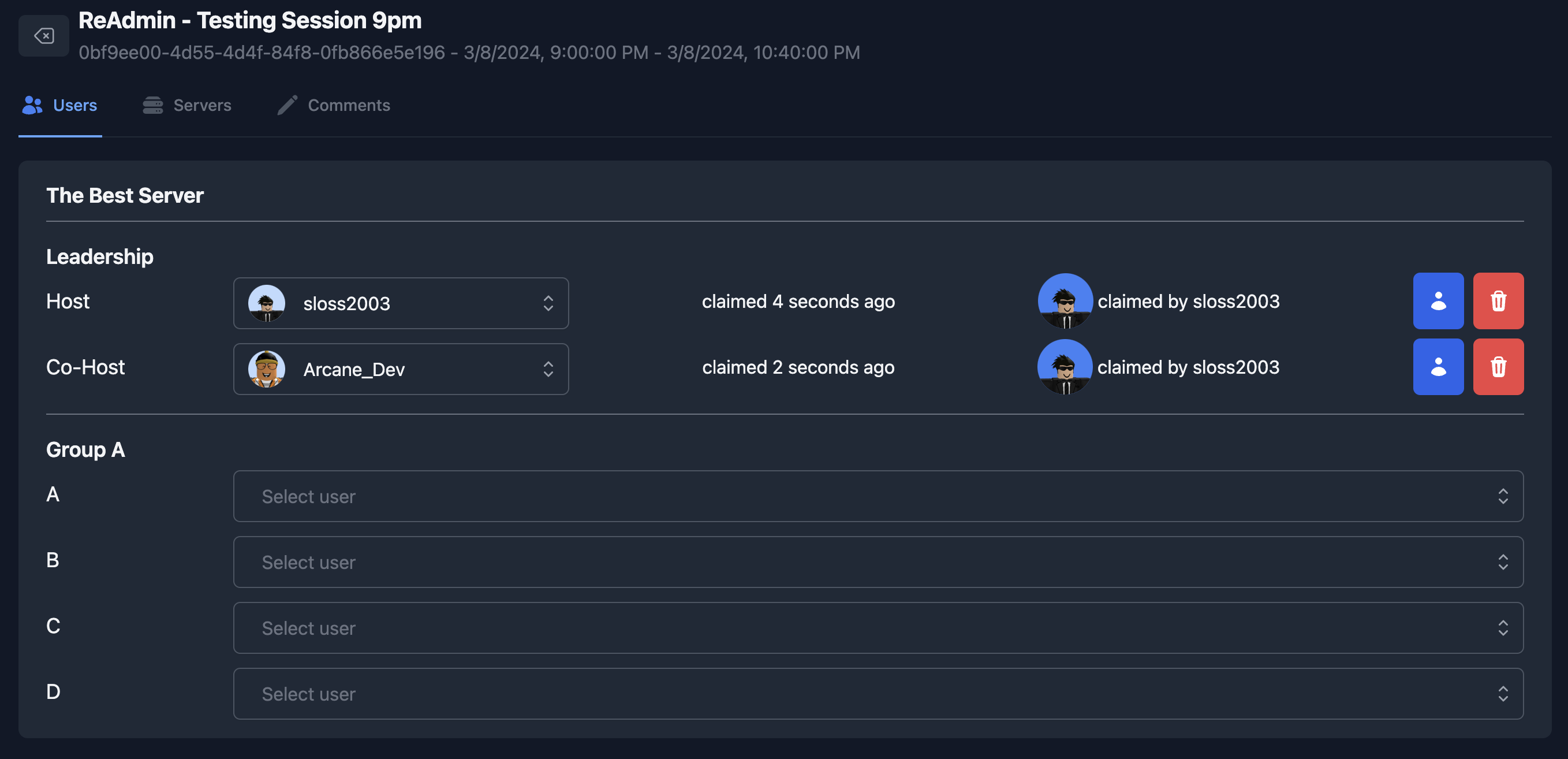This screenshot has height=759, width=1568.
Task: Open the Host user dropdown showing sloss2003
Action: [x=401, y=303]
